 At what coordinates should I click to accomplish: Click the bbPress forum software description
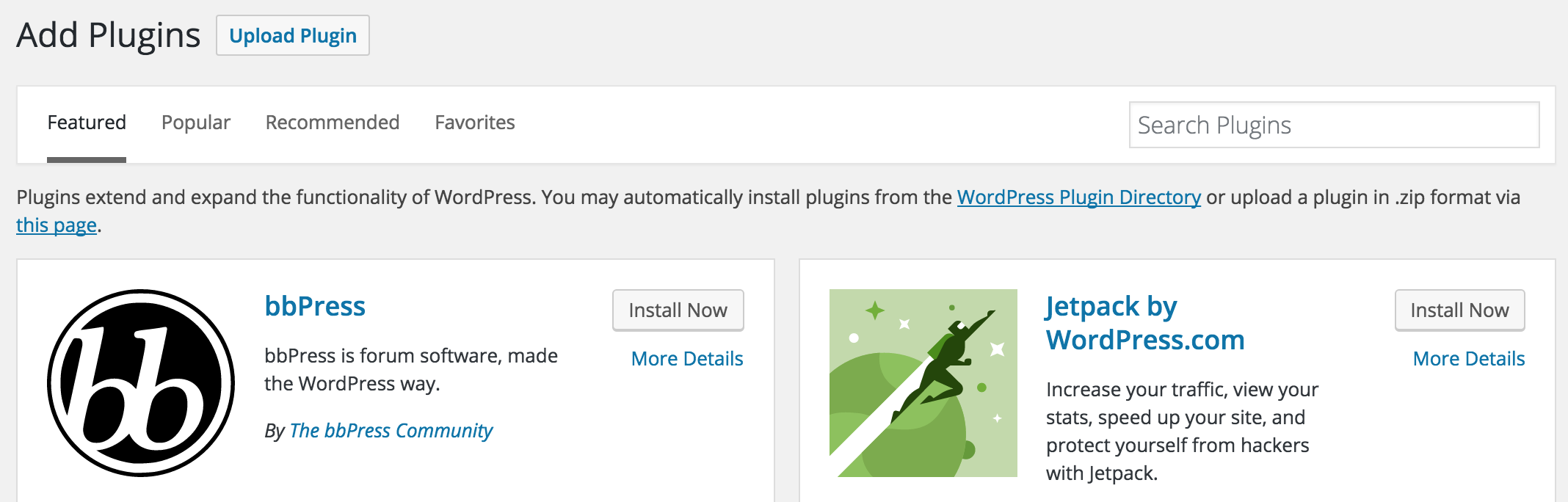click(411, 370)
